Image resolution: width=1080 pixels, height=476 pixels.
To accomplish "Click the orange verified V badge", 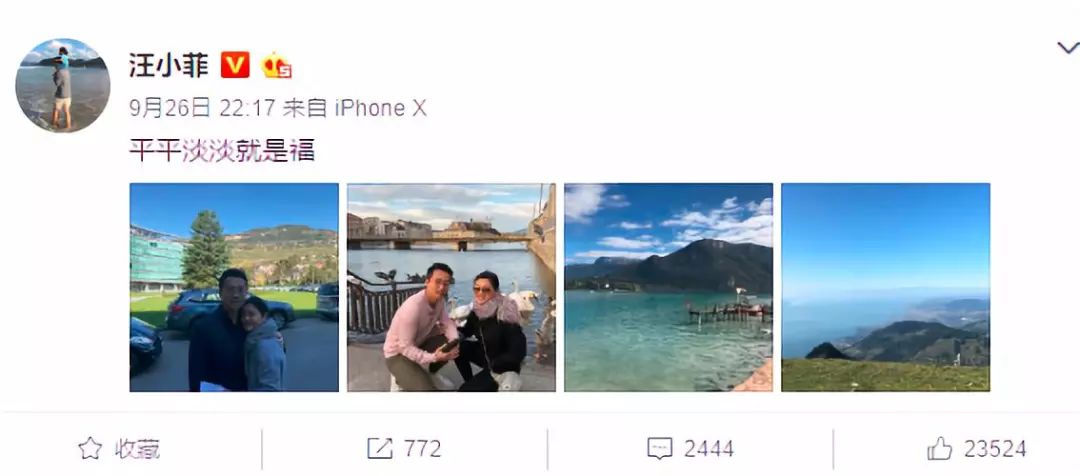I will pos(235,65).
